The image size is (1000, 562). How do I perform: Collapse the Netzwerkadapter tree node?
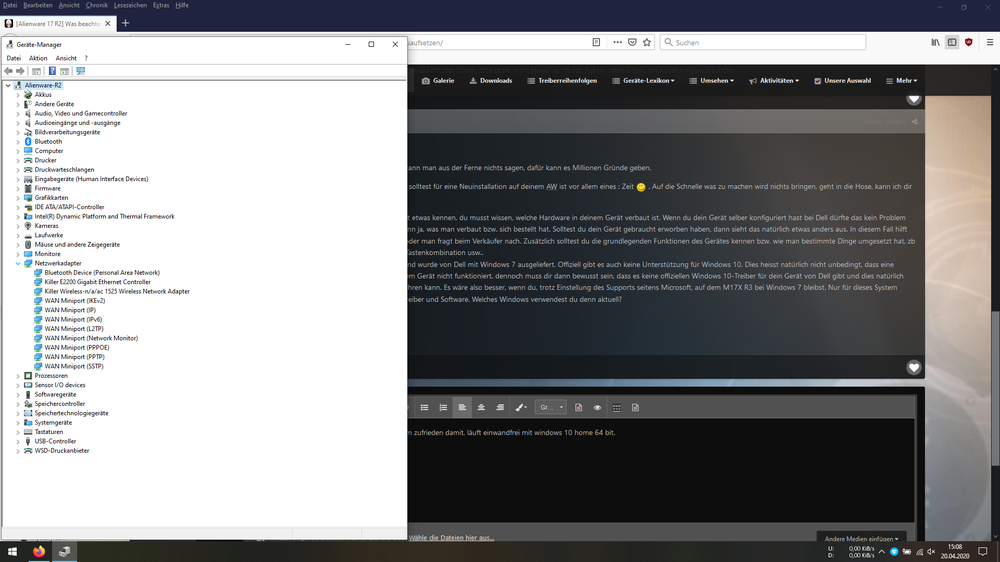pyautogui.click(x=18, y=263)
